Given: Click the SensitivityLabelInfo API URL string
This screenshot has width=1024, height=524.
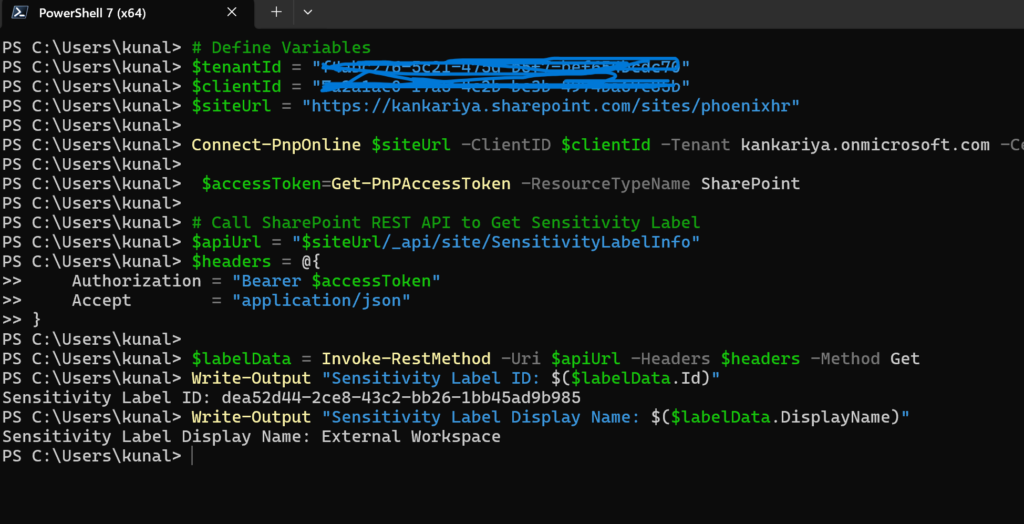Looking at the screenshot, I should click(x=496, y=242).
